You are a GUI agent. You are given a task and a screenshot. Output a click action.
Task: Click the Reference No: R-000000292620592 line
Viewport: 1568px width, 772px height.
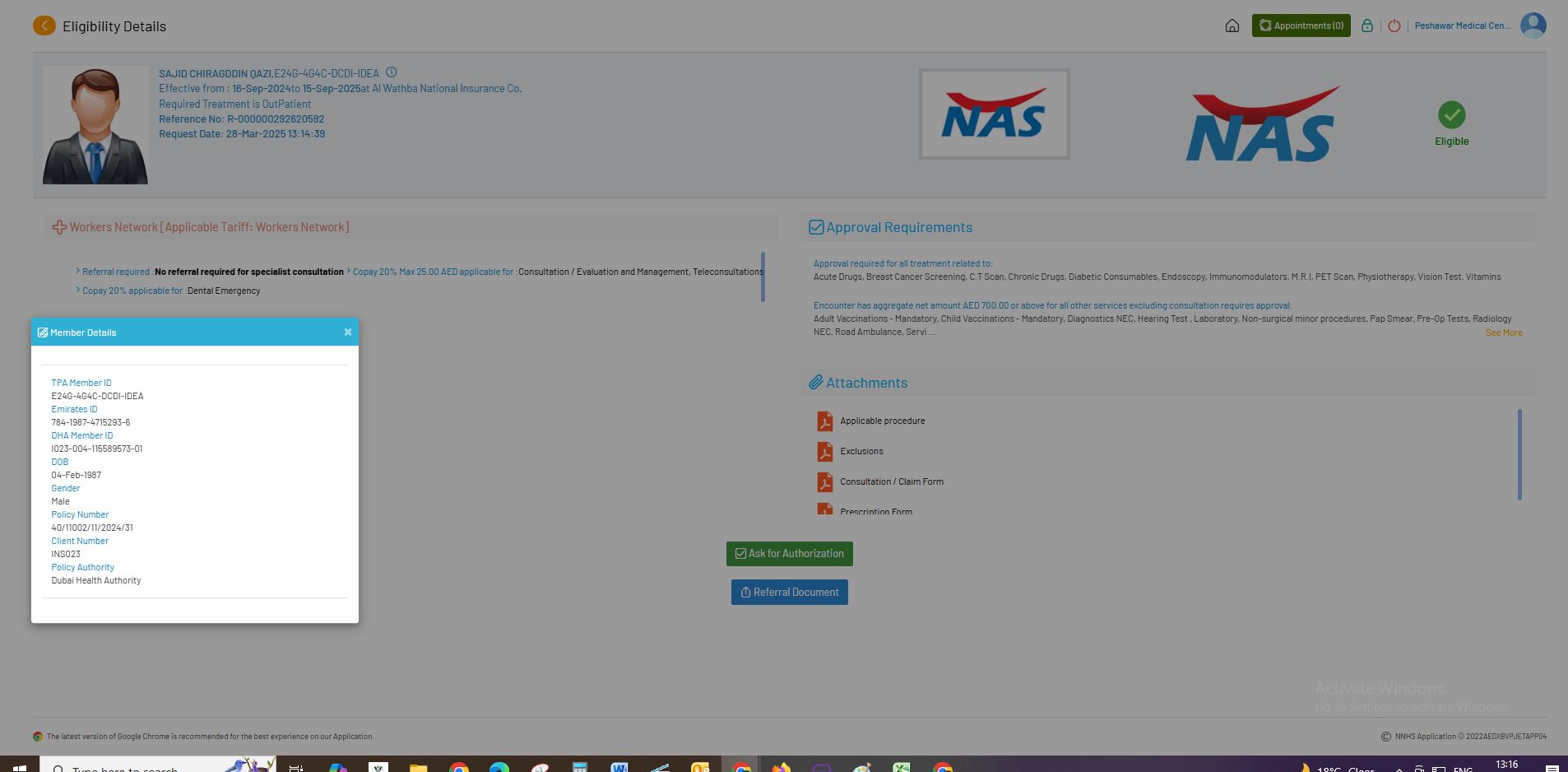(x=241, y=119)
